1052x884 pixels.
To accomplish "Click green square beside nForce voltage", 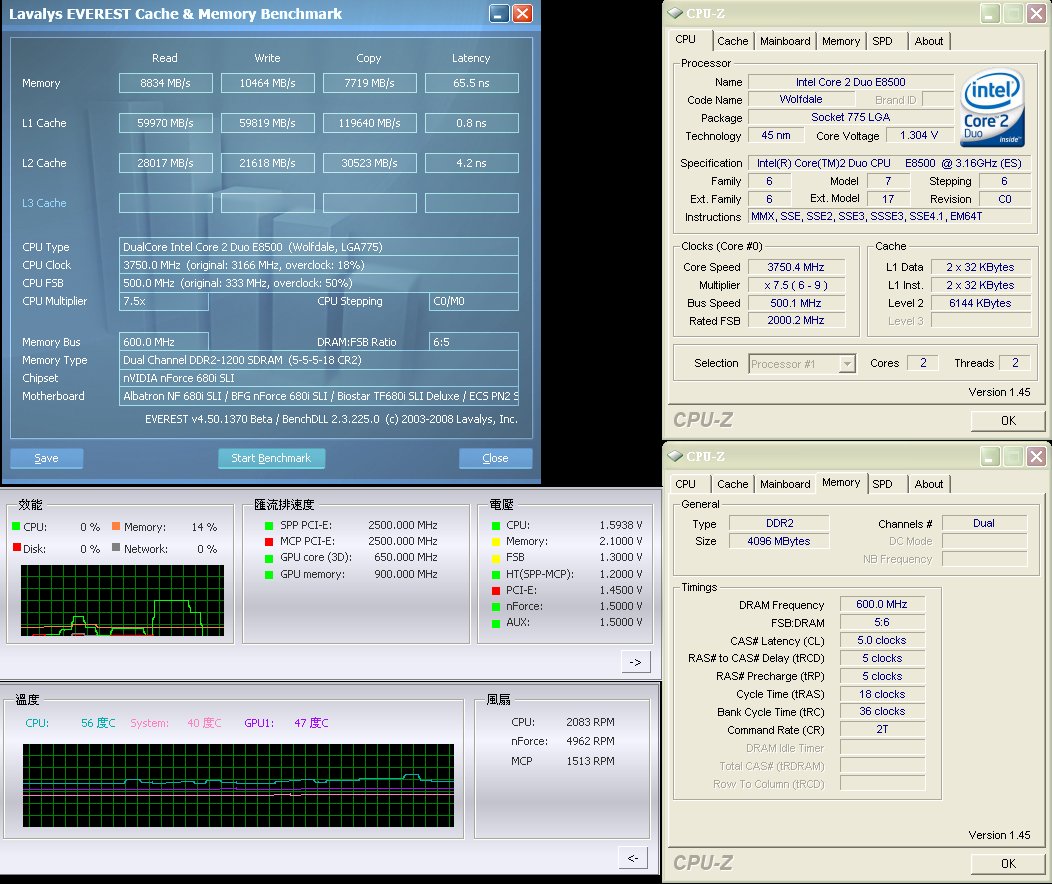I will [x=496, y=607].
